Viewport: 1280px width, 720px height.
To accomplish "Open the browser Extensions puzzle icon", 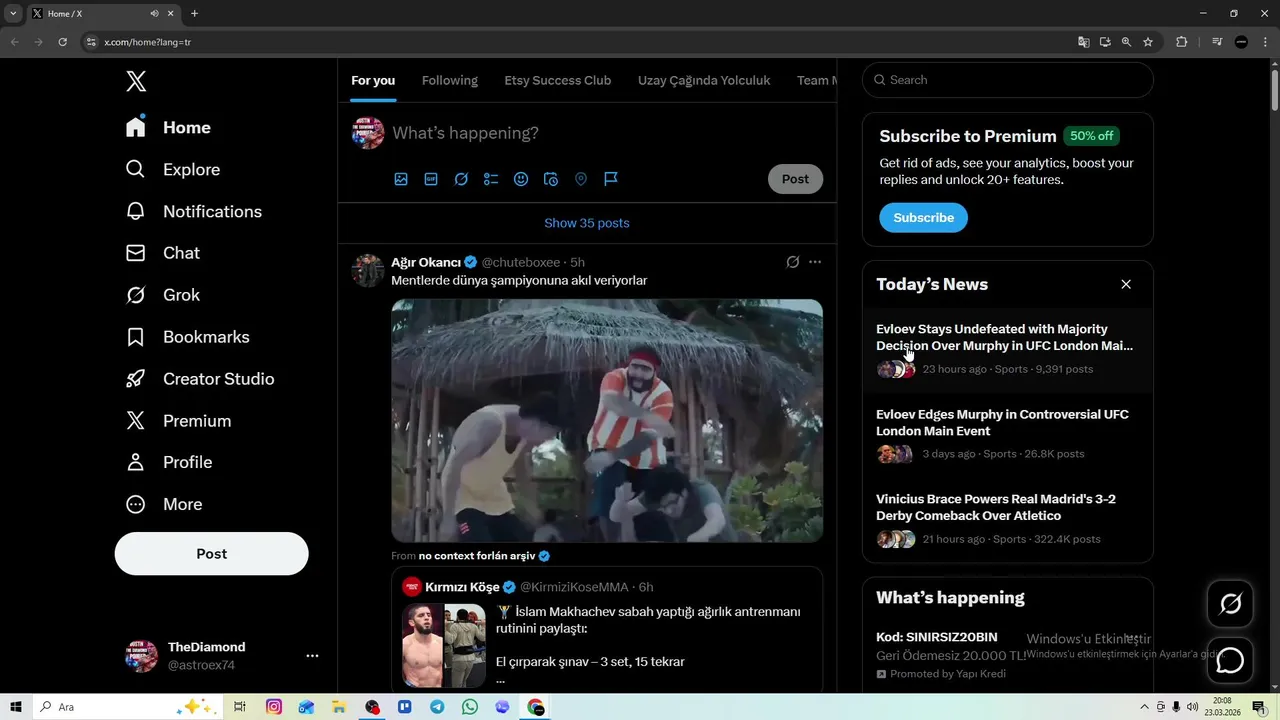I will pyautogui.click(x=1182, y=42).
